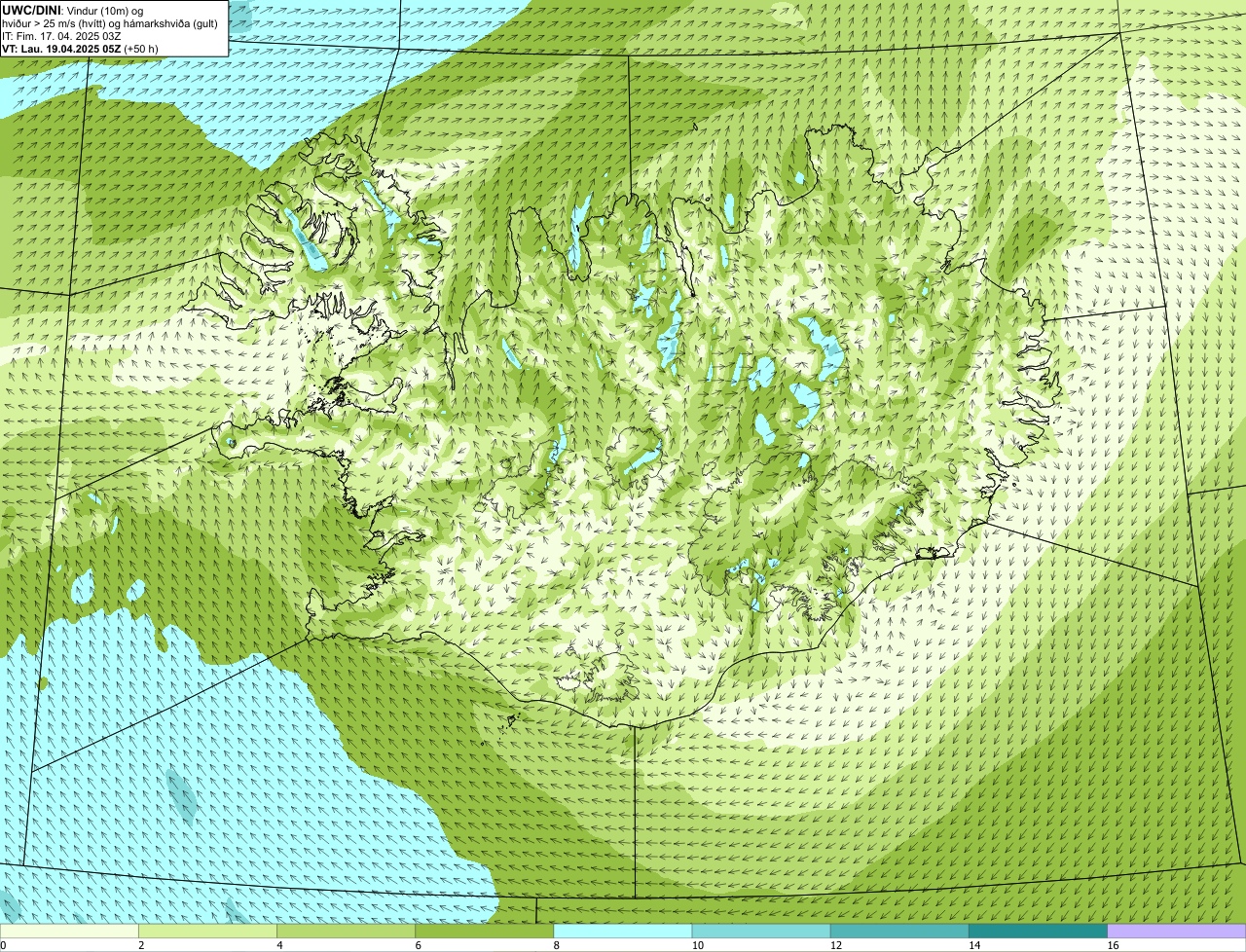The width and height of the screenshot is (1246, 952).
Task: Click the 14–16 m/s dark teal legend swatch
Action: 1038,932
